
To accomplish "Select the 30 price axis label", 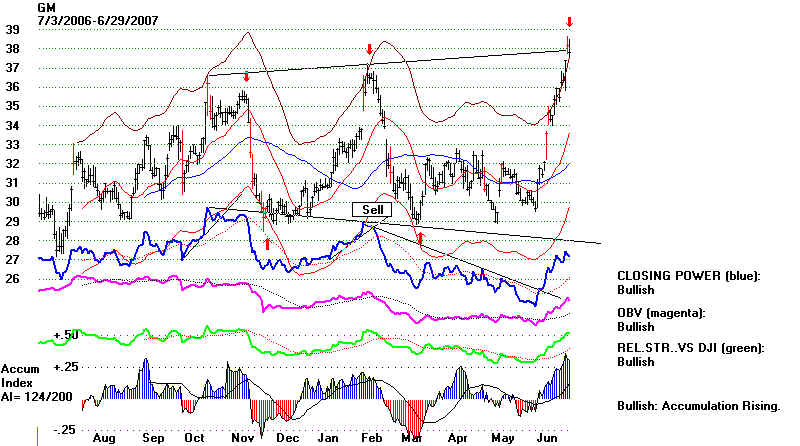I will tap(12, 202).
